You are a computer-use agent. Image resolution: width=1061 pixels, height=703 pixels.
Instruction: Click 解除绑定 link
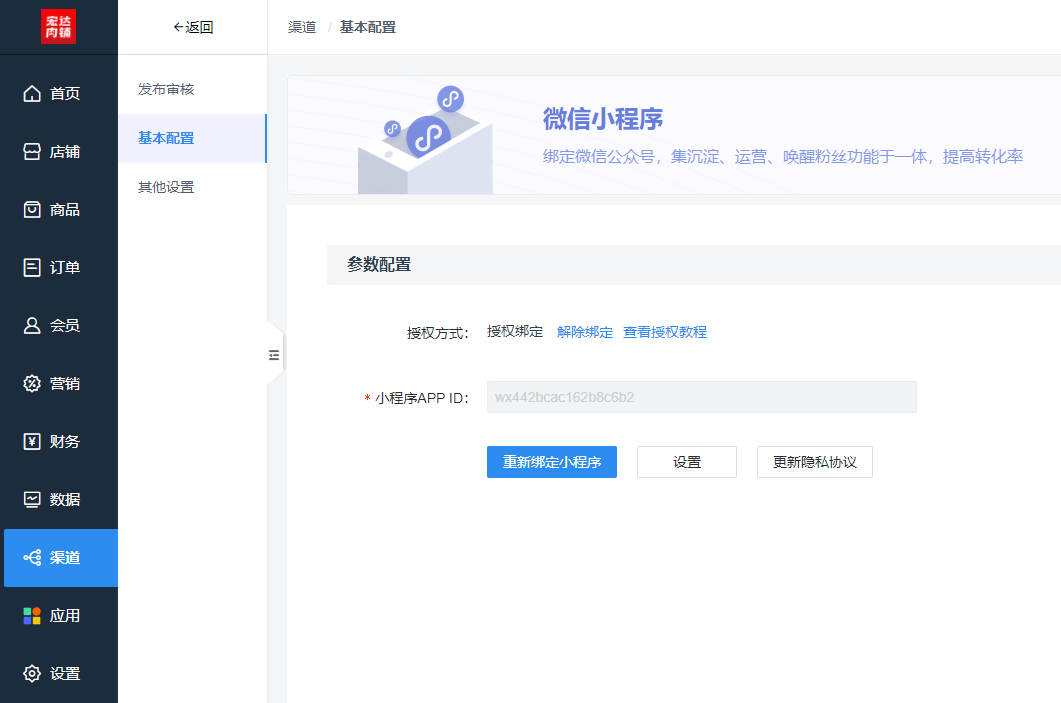(585, 332)
